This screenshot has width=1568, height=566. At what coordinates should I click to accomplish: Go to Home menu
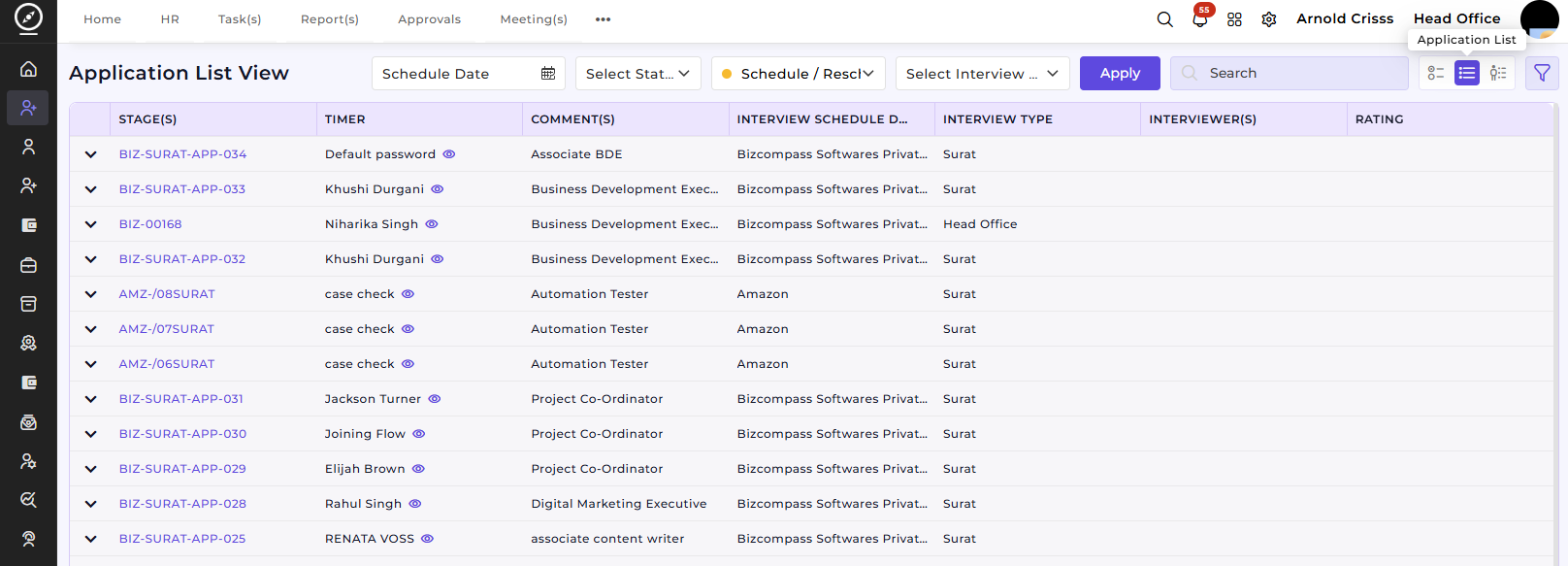(x=102, y=19)
